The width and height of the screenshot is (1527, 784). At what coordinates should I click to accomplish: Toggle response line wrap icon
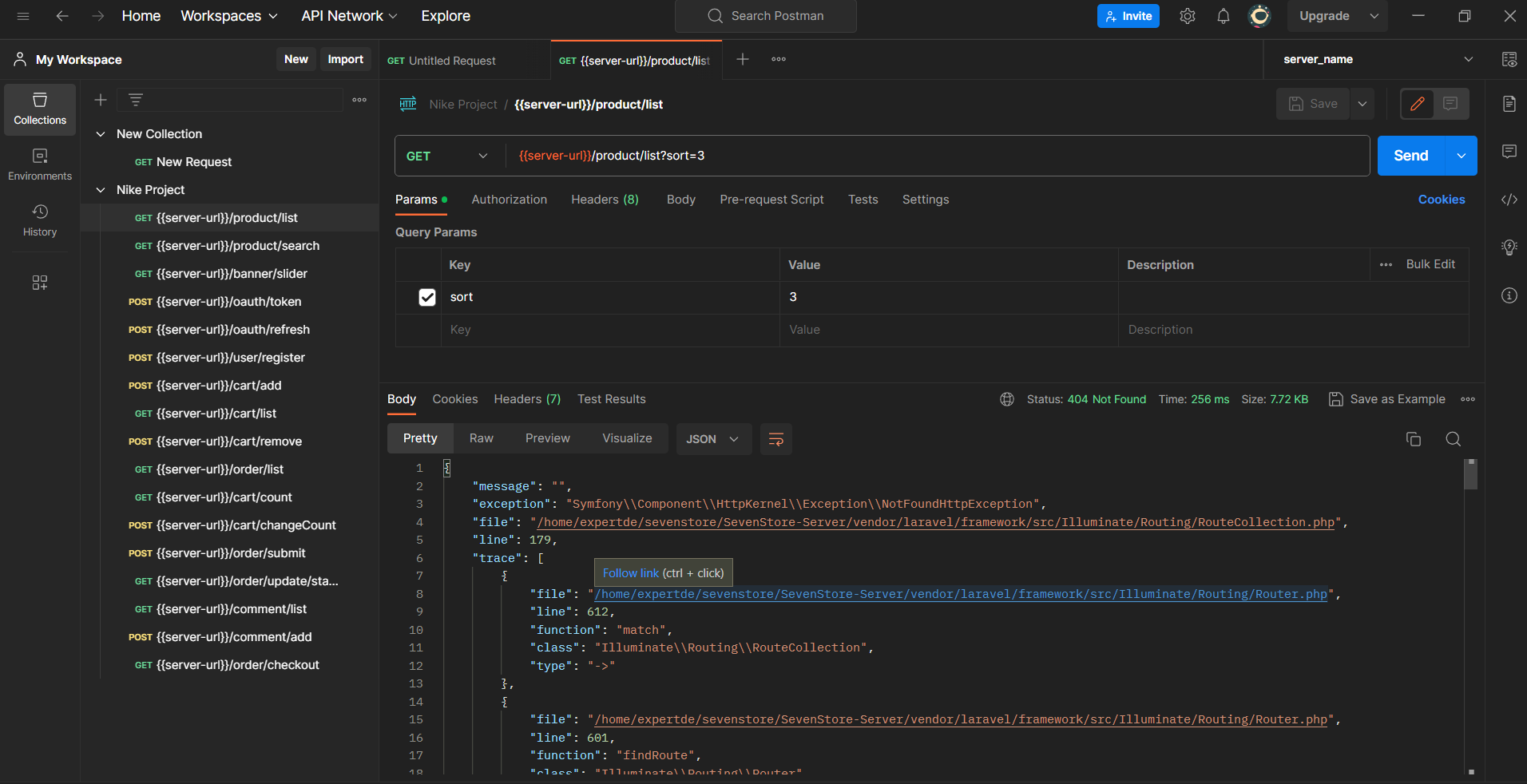(776, 439)
